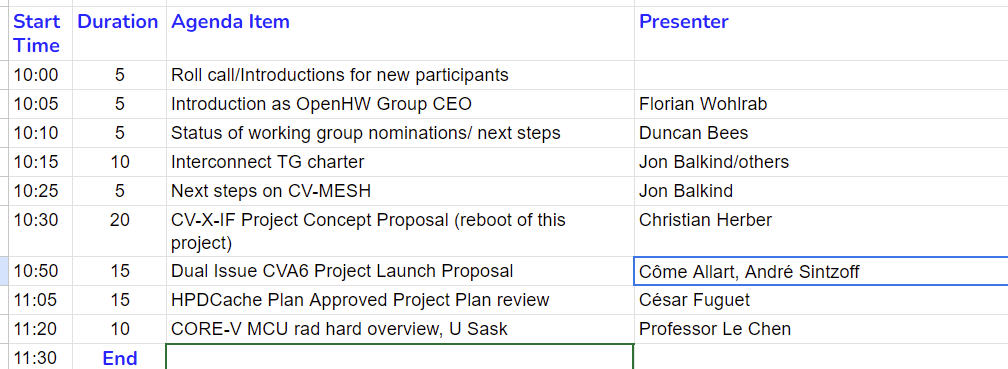Viewport: 1008px width, 369px height.
Task: Click the empty agenda cell beside End
Action: (x=400, y=357)
